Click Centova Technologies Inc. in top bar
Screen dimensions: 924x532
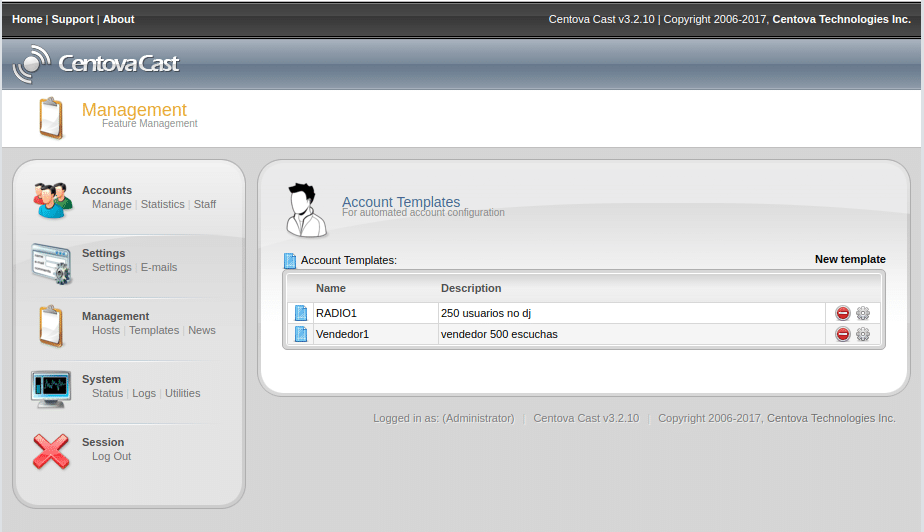click(842, 19)
